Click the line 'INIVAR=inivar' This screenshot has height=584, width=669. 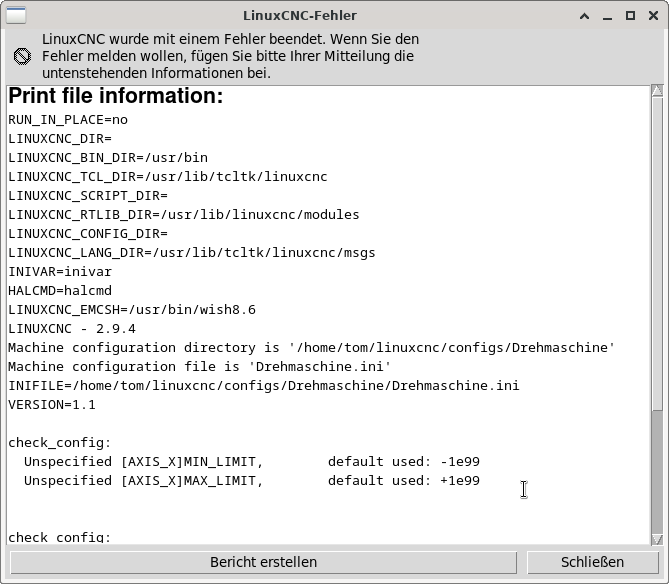[x=60, y=272]
